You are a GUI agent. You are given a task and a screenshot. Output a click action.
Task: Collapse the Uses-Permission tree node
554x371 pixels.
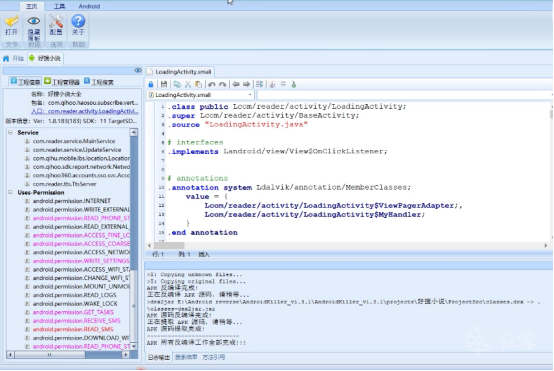(x=11, y=193)
